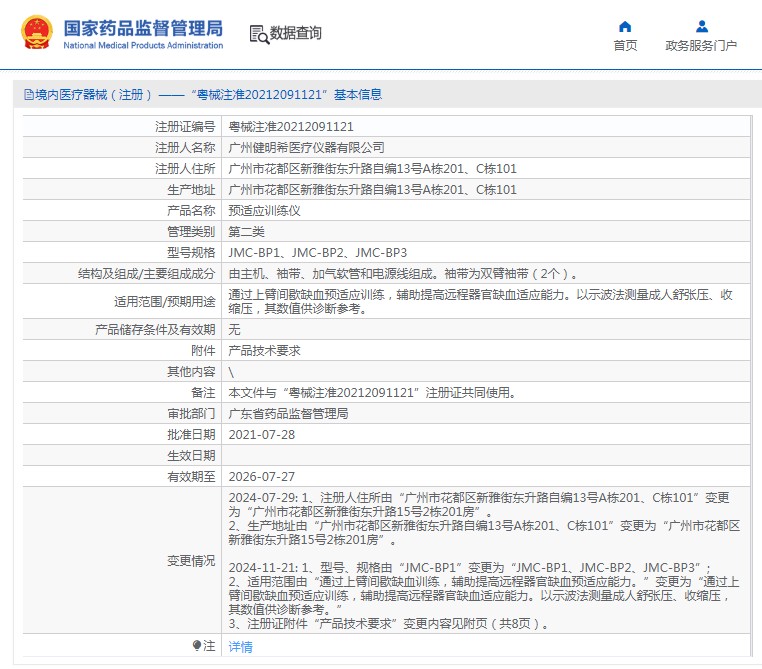Click the 其他内容 row label
This screenshot has height=669, width=762.
(191, 372)
